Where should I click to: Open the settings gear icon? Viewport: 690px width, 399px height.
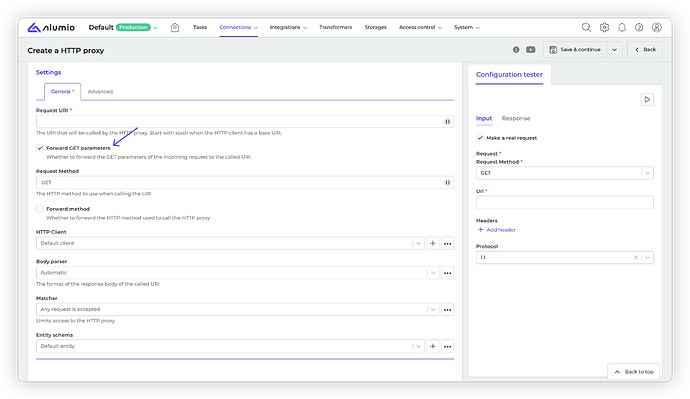604,27
